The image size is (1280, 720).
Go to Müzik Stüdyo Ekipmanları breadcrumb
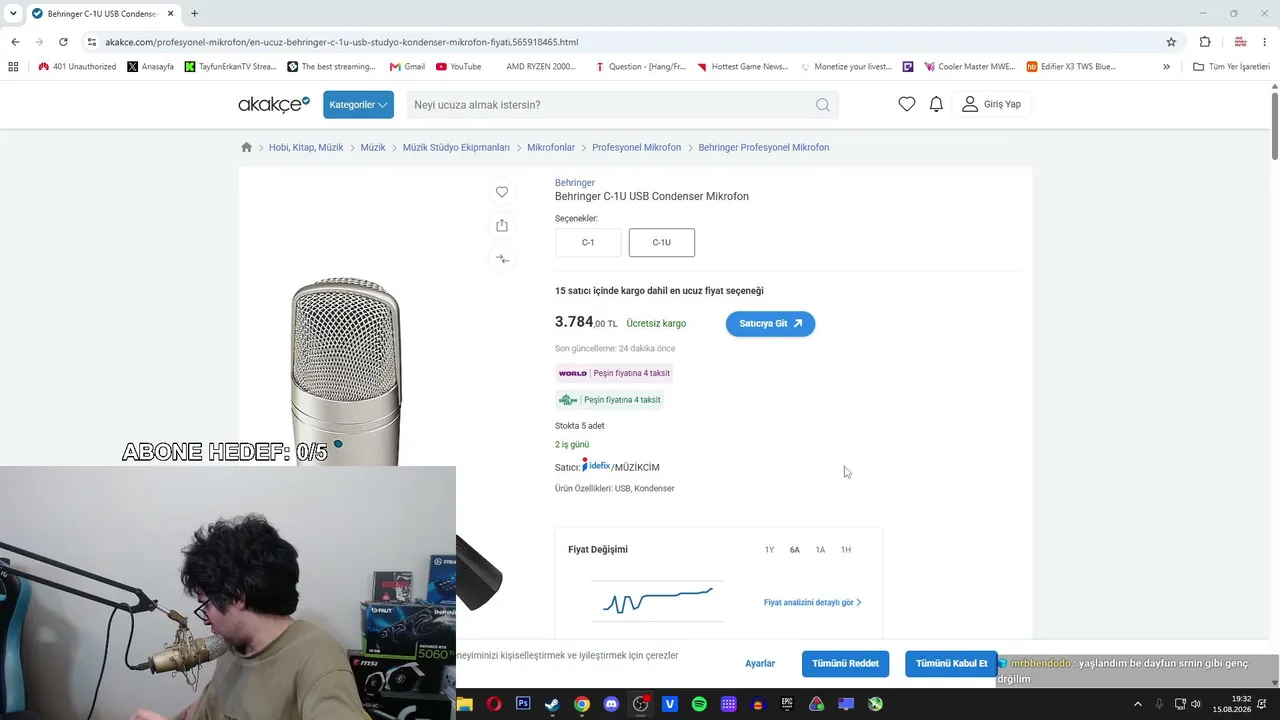click(456, 147)
